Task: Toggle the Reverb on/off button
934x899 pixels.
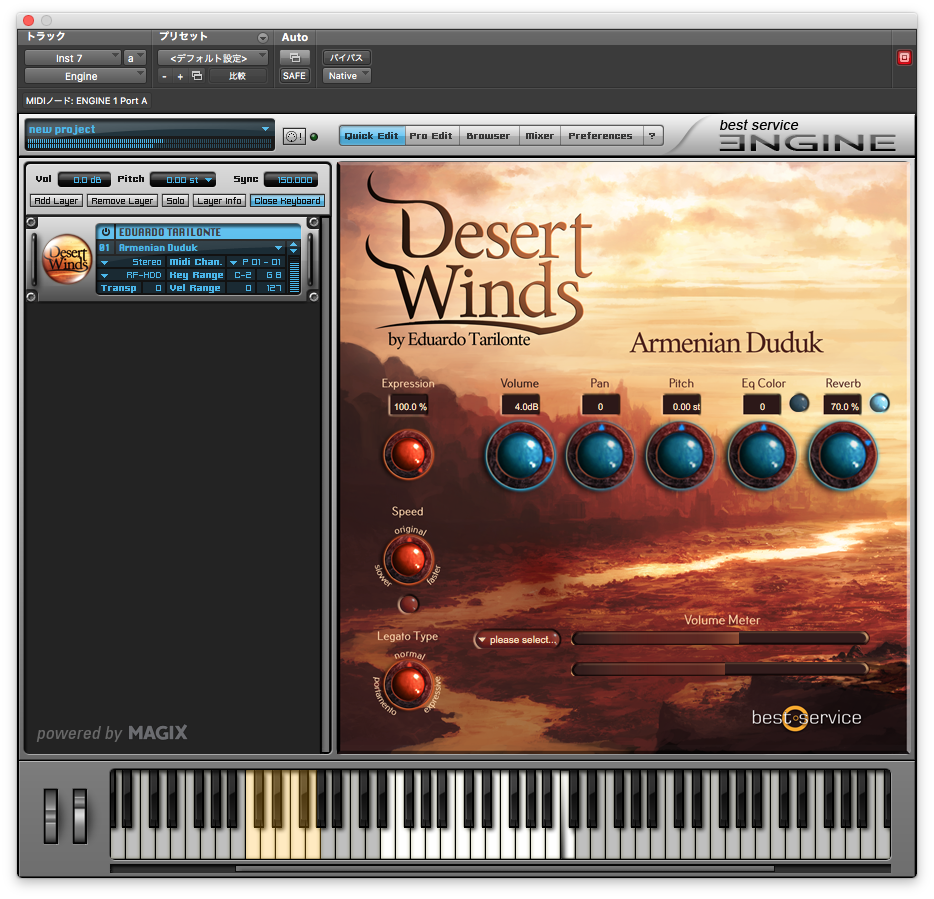Action: (x=879, y=403)
